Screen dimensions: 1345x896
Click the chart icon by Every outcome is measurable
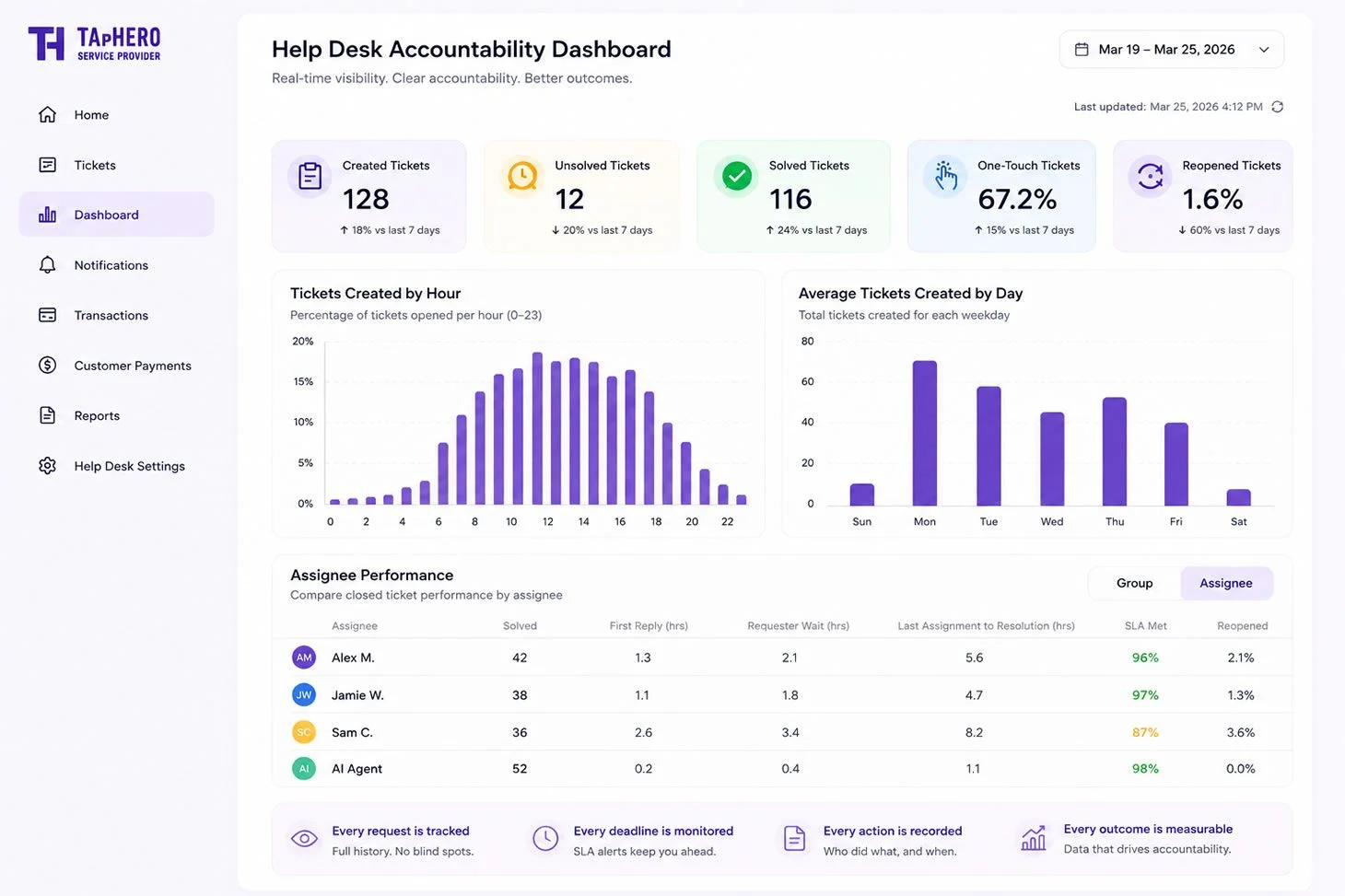coord(1034,838)
